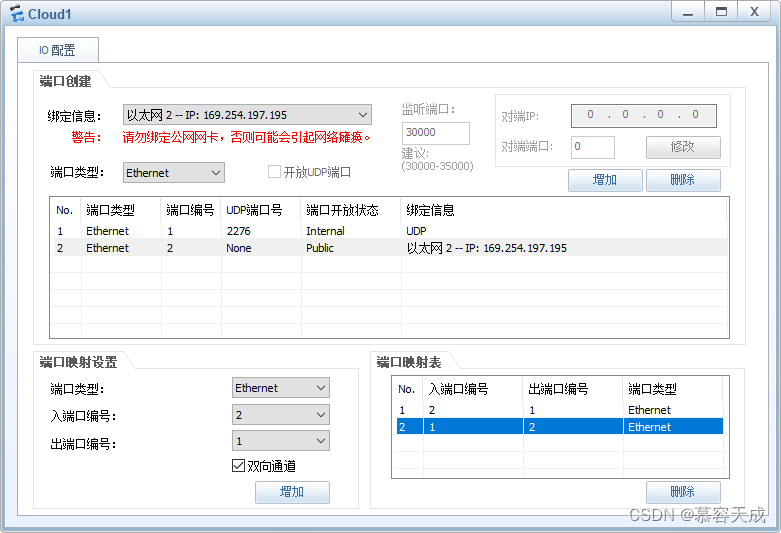Select port row 1 with UDP 2276
This screenshot has height=533, width=781.
[x=389, y=231]
